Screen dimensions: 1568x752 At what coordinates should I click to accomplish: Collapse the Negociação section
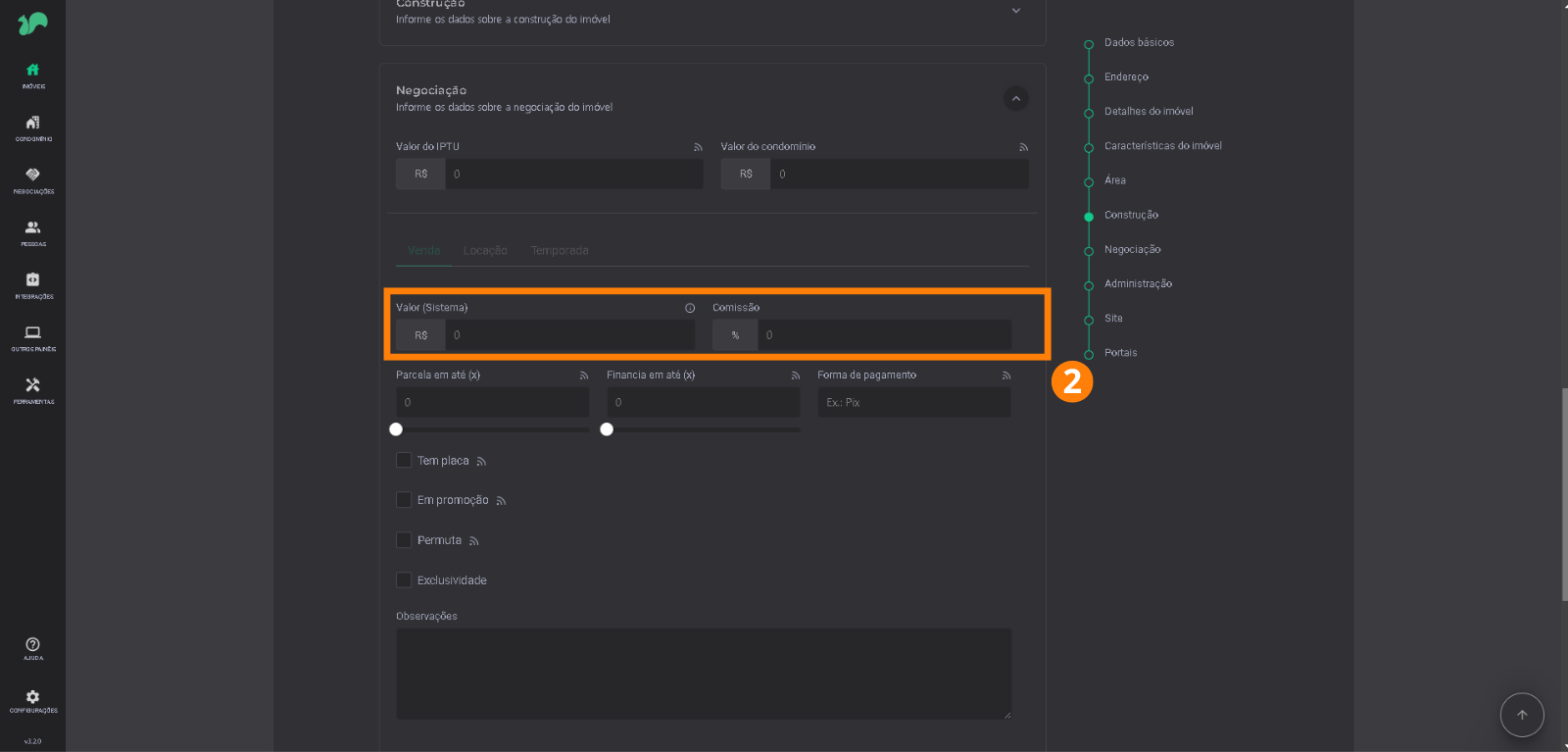pyautogui.click(x=1016, y=98)
